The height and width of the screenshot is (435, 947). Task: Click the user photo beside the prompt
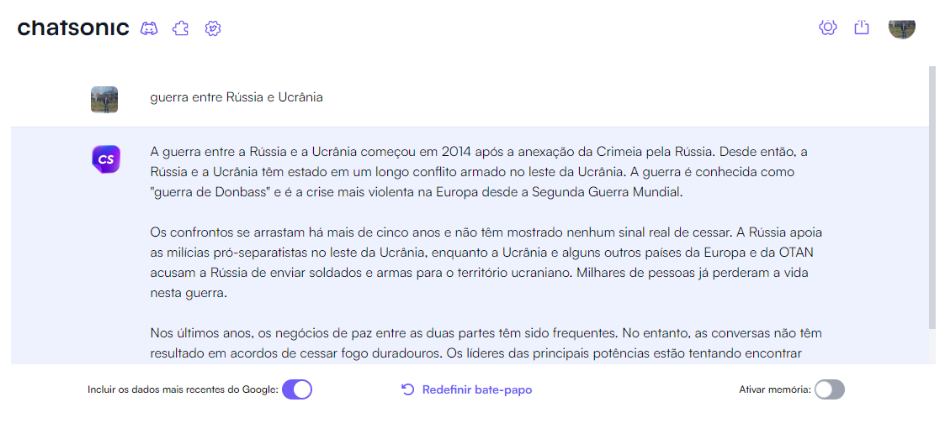(x=104, y=99)
